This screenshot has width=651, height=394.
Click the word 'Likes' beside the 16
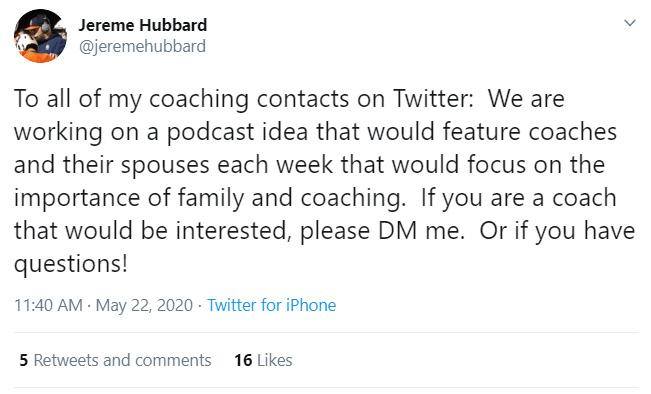(x=274, y=360)
